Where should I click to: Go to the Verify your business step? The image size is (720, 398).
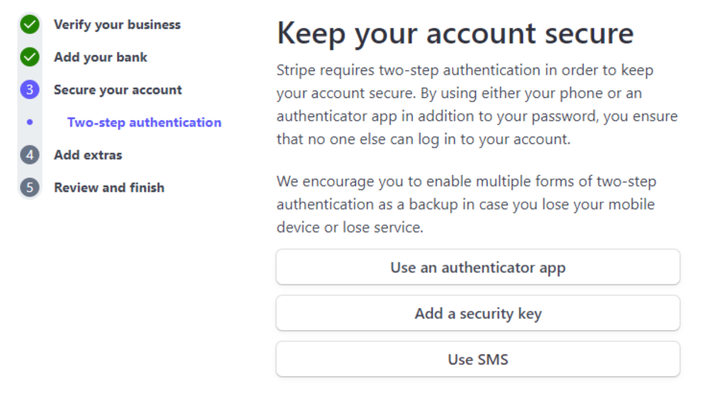coord(117,24)
